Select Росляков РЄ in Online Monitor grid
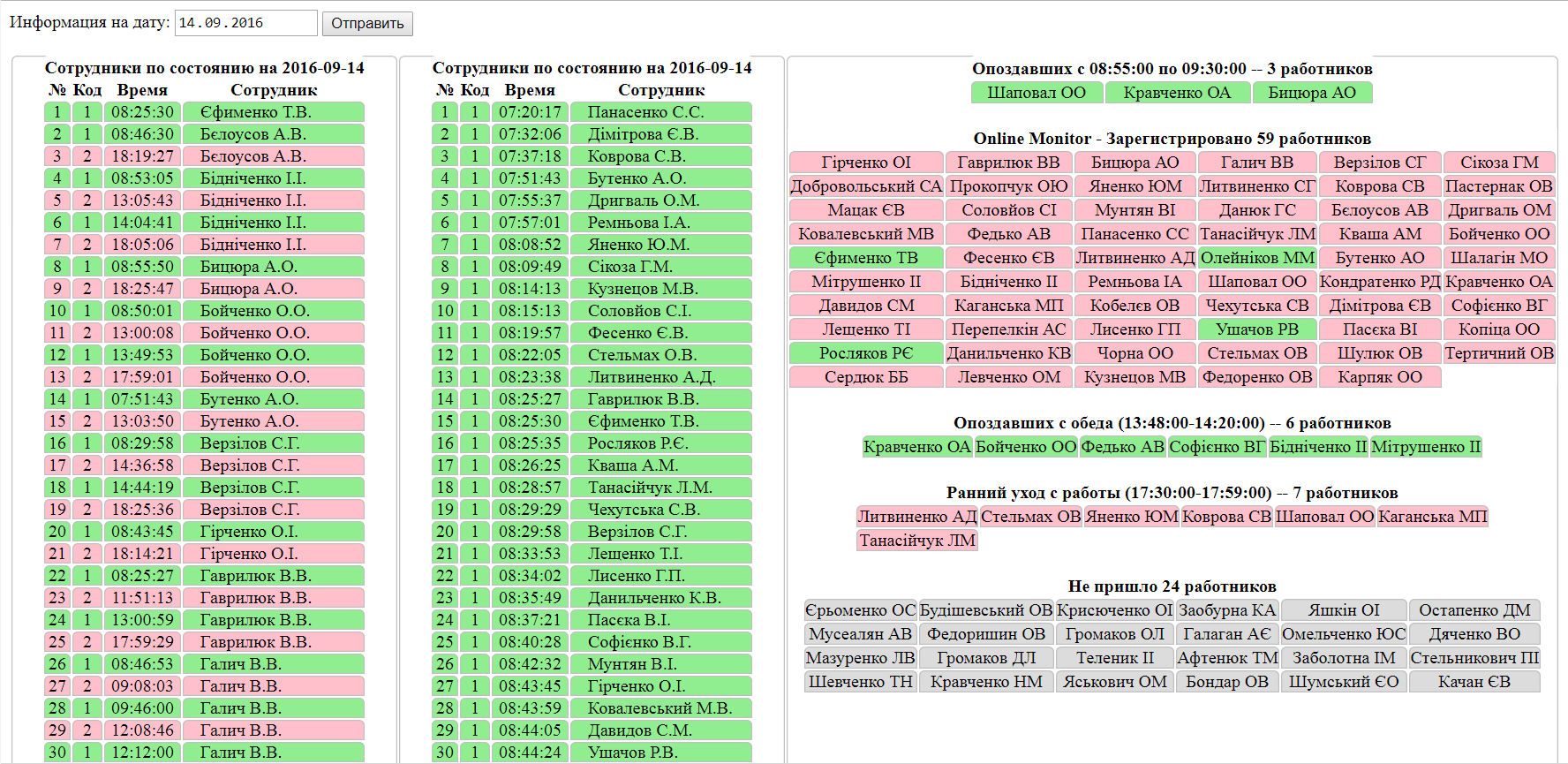Screen dimensions: 1568x764 coord(865,353)
